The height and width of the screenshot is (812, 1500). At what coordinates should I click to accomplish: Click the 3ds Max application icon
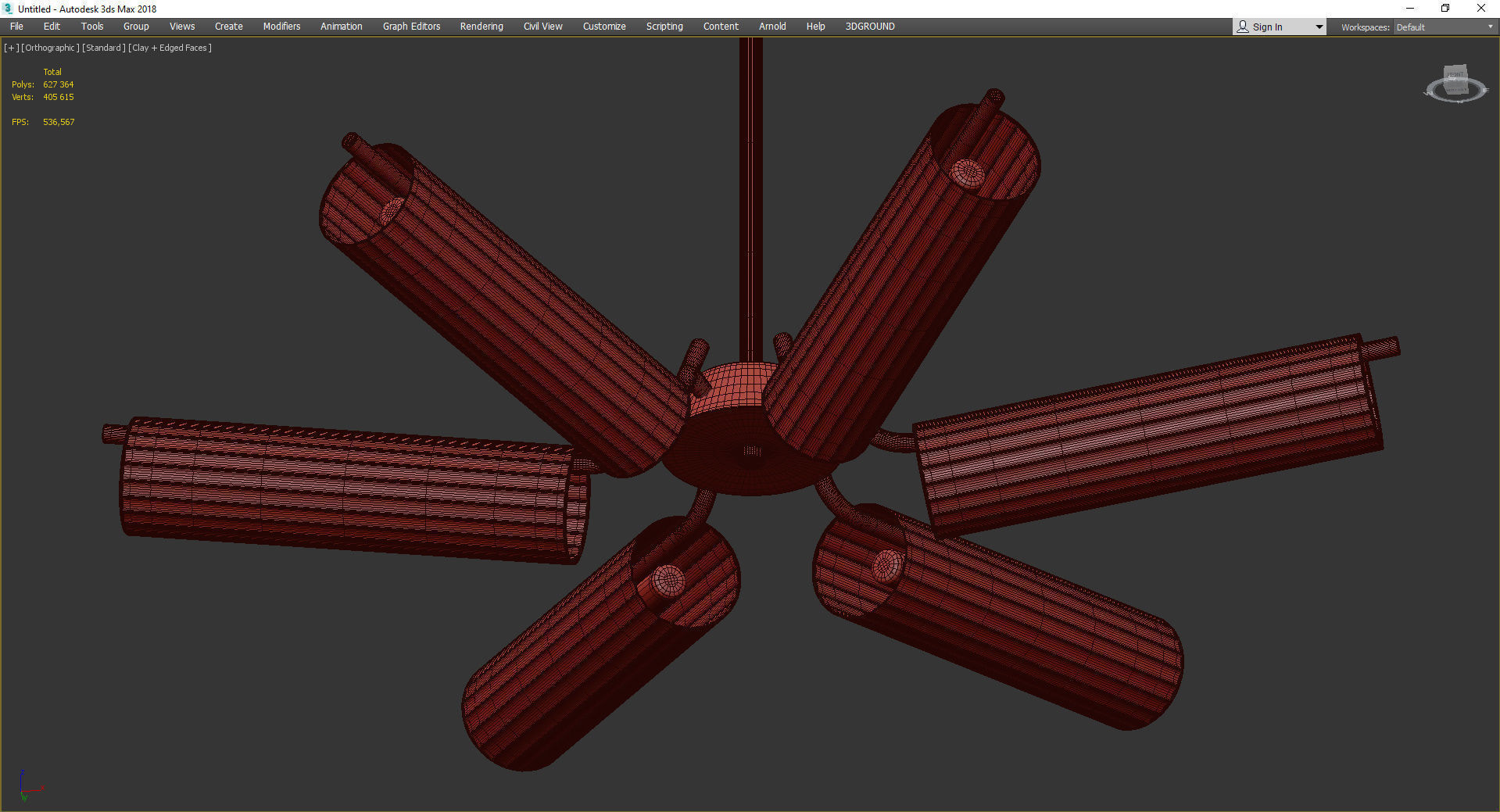[9, 9]
